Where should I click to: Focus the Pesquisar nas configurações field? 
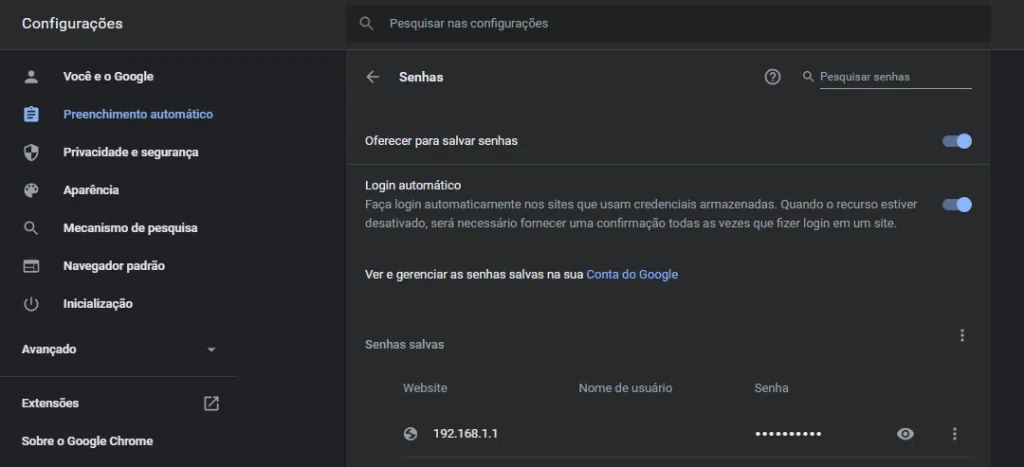(x=668, y=24)
